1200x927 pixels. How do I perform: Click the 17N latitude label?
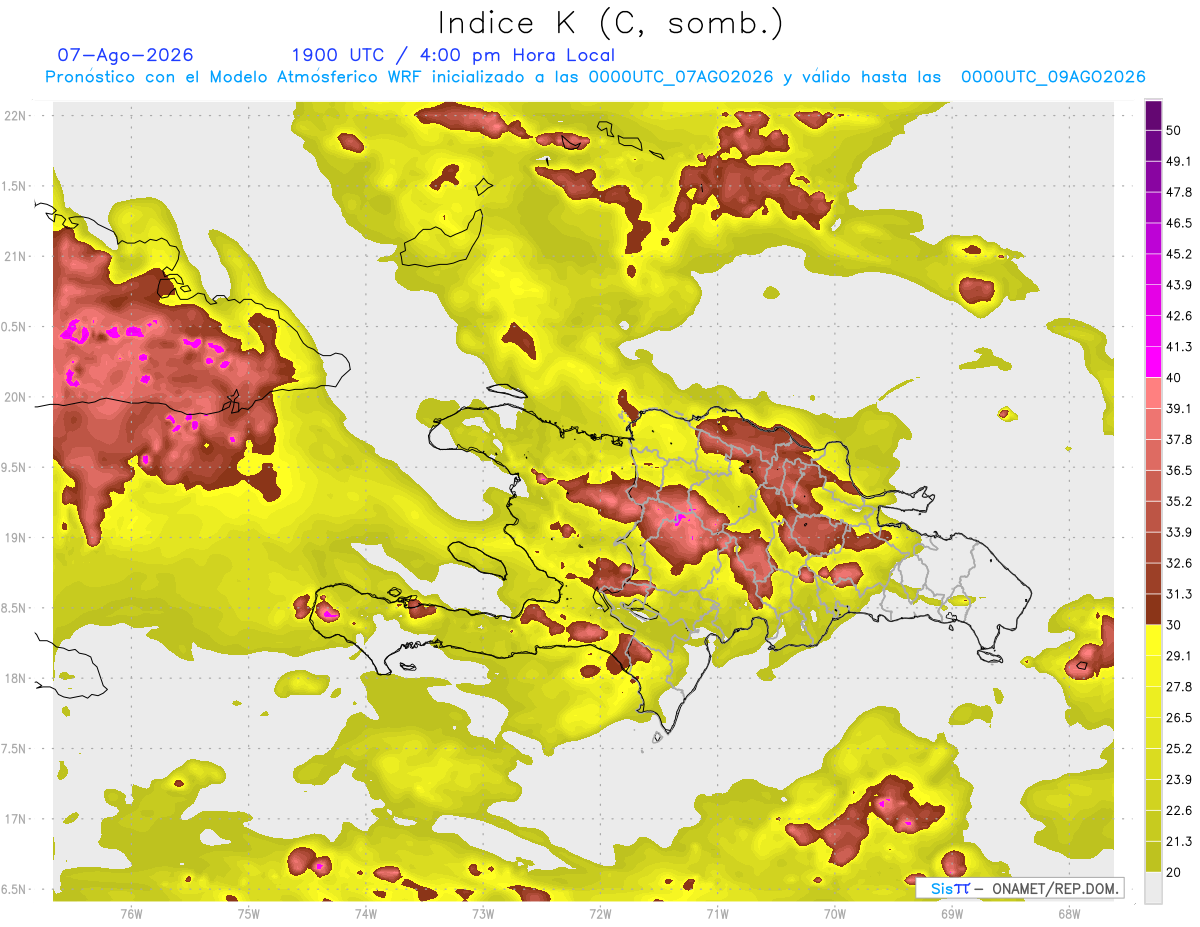(16, 819)
